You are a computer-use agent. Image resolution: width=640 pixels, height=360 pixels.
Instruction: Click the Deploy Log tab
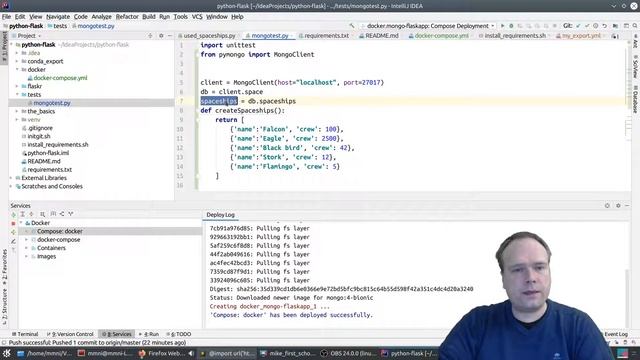(220, 215)
